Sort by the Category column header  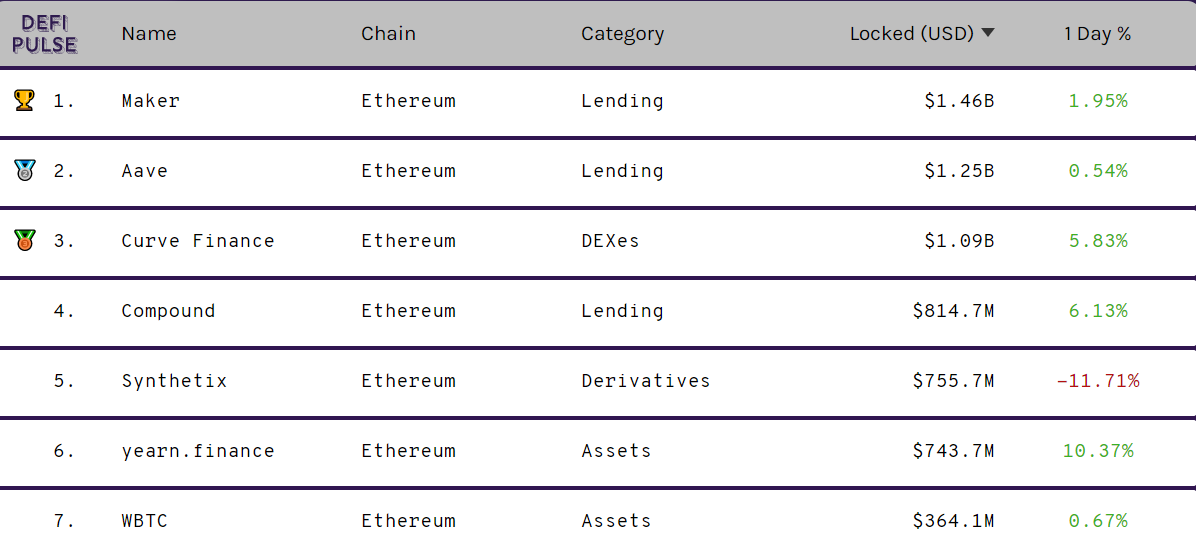coord(622,34)
